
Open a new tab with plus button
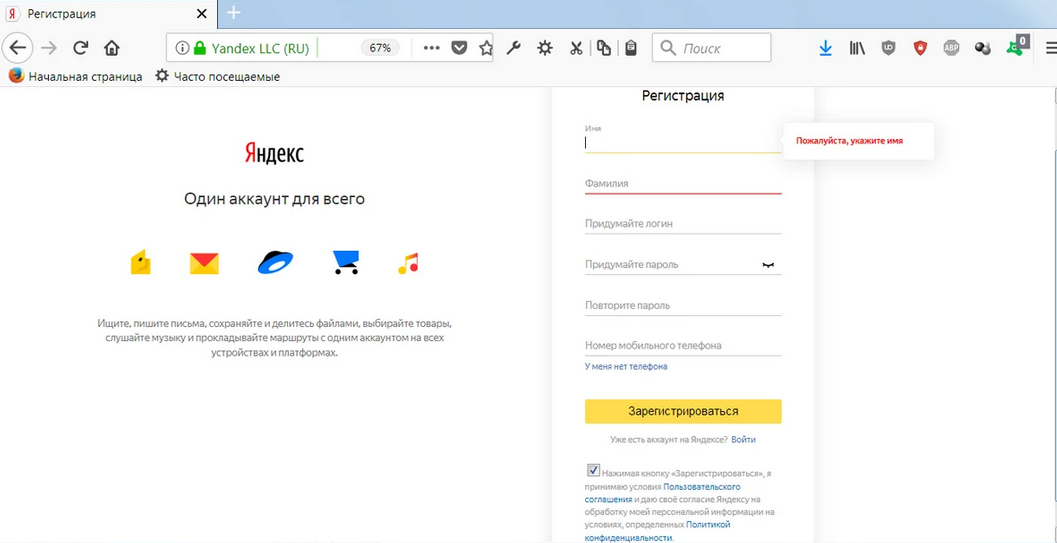[x=233, y=13]
